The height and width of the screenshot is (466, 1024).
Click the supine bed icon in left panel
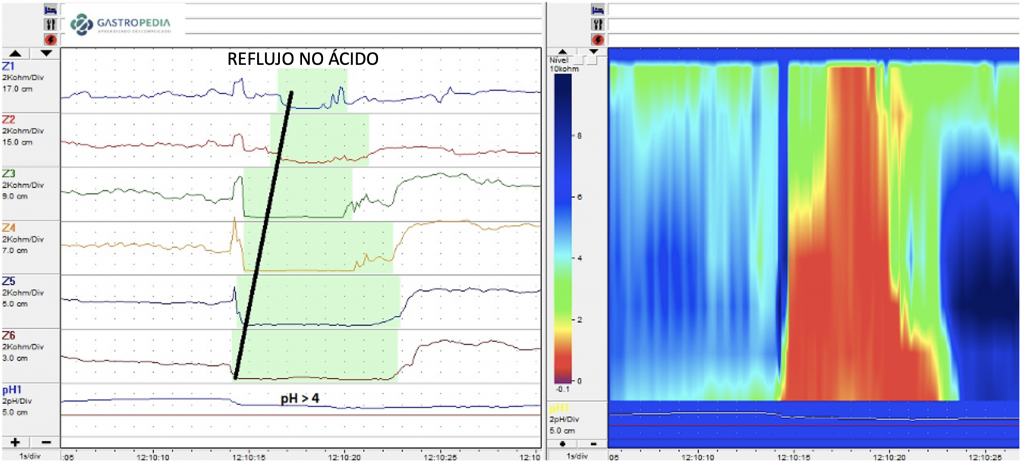pyautogui.click(x=51, y=8)
